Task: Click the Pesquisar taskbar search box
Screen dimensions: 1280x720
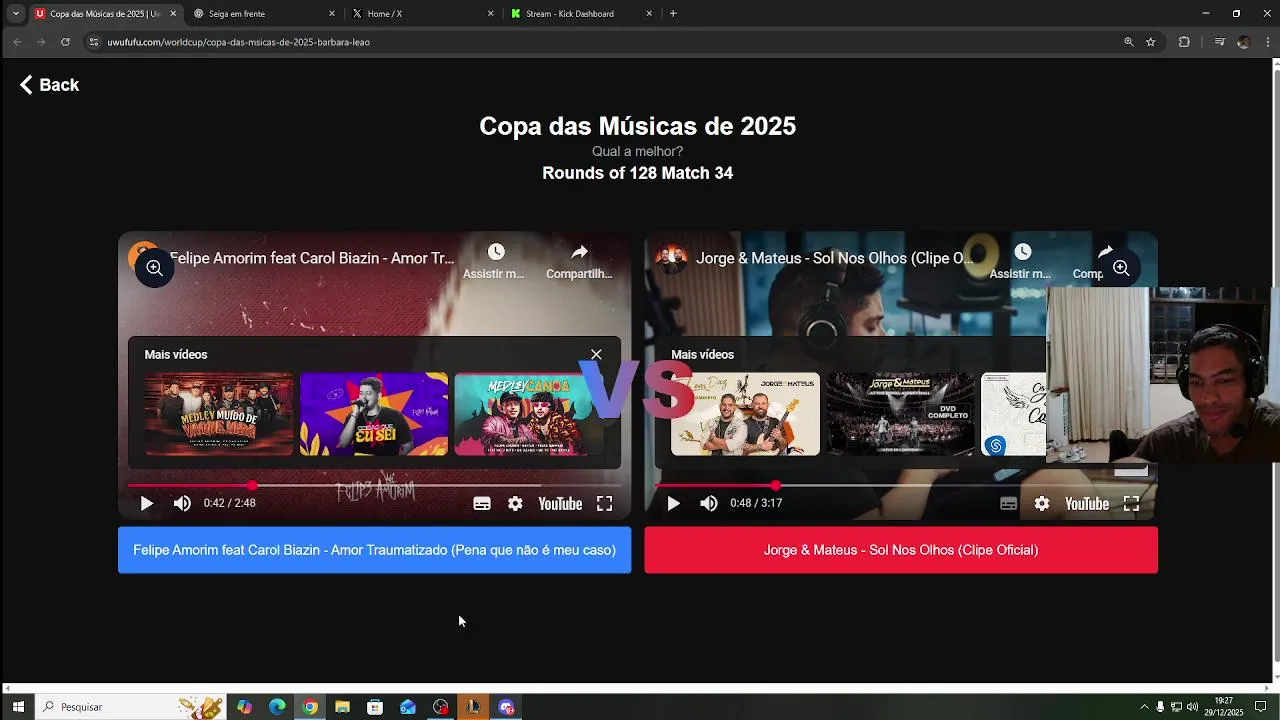Action: click(130, 707)
